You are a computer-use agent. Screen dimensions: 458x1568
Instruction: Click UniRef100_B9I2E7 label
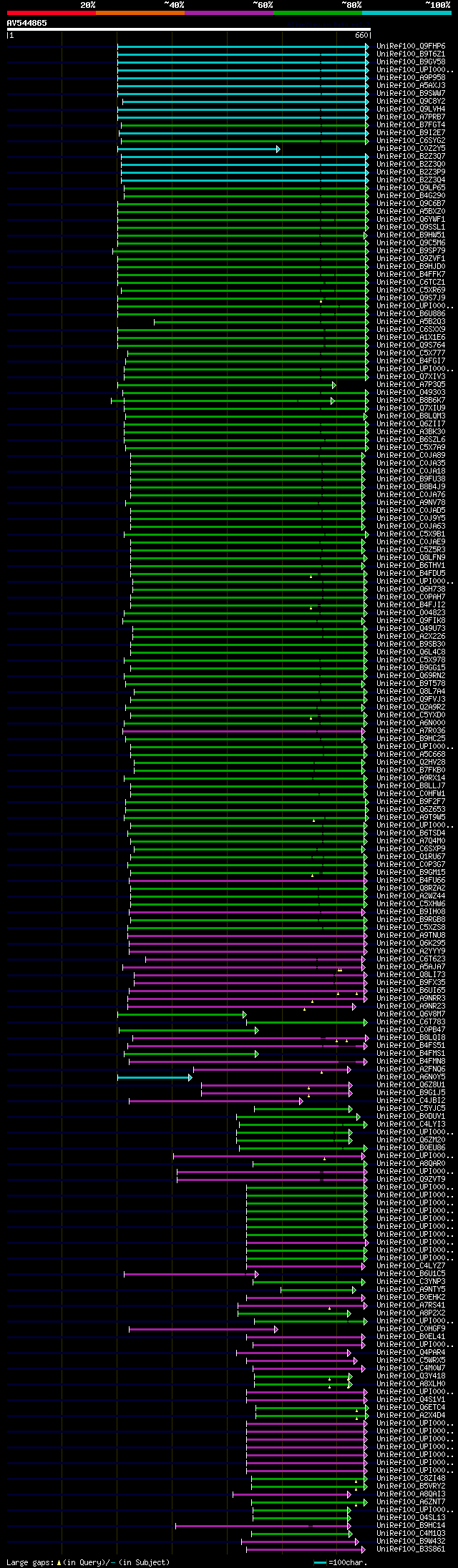coord(411,133)
